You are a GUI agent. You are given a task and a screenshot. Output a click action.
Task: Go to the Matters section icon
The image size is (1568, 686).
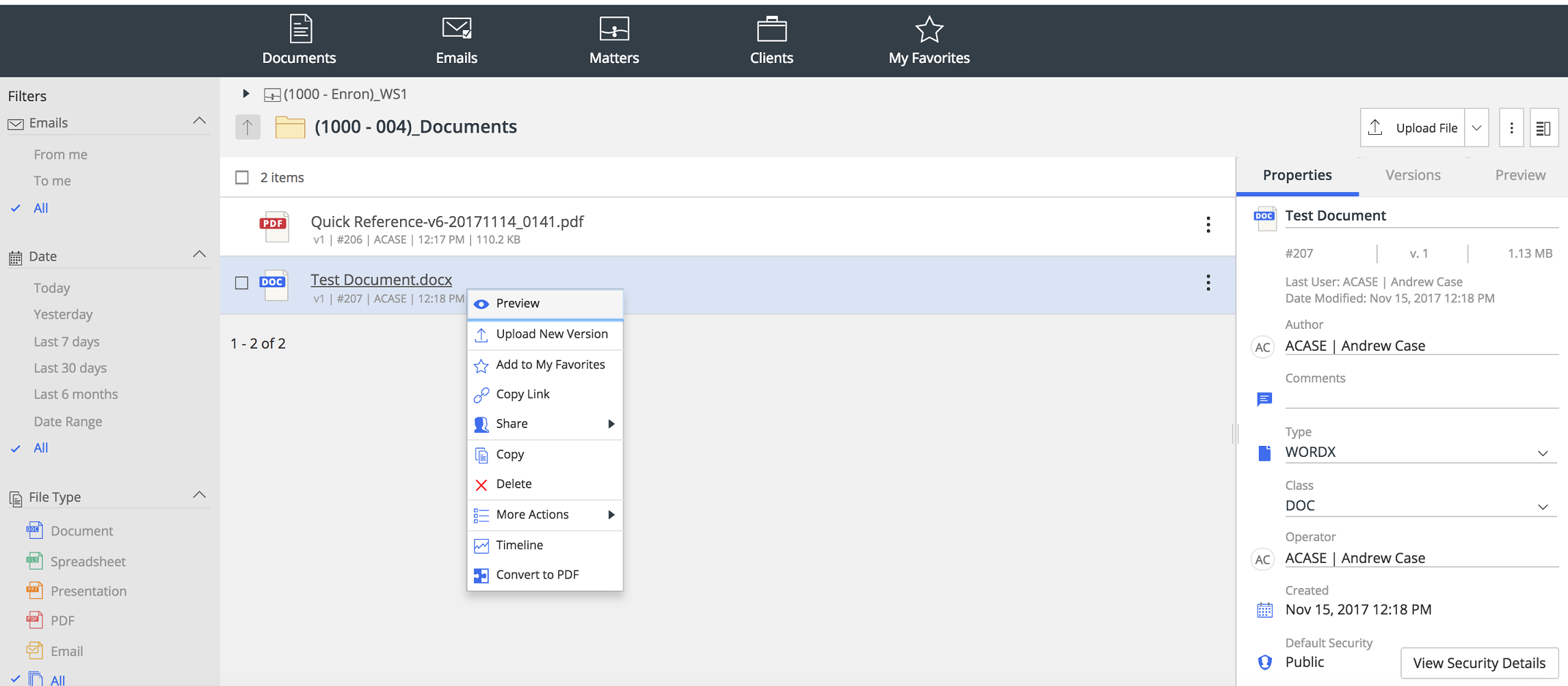[613, 30]
